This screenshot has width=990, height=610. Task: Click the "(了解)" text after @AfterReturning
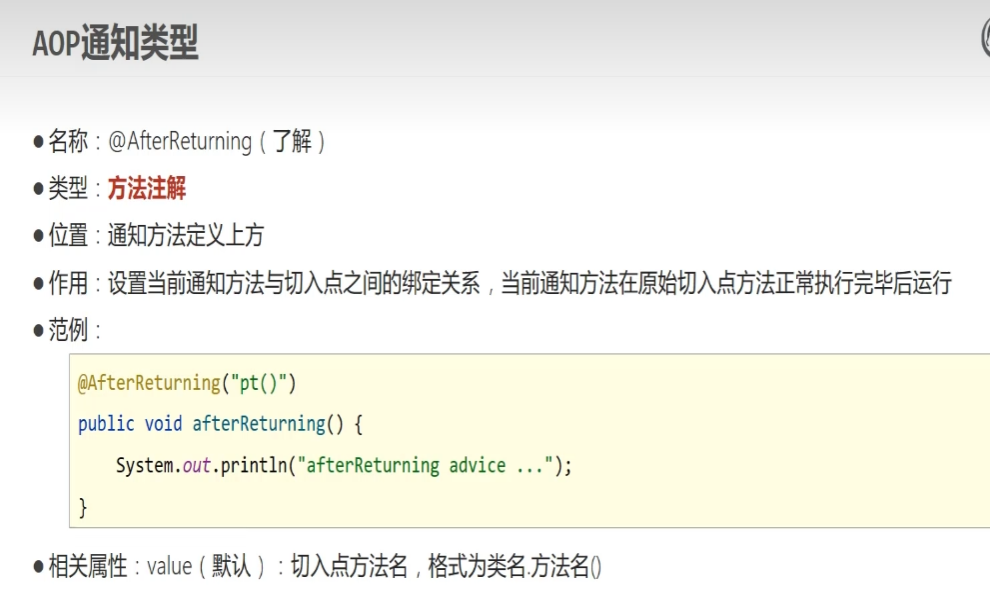[293, 142]
